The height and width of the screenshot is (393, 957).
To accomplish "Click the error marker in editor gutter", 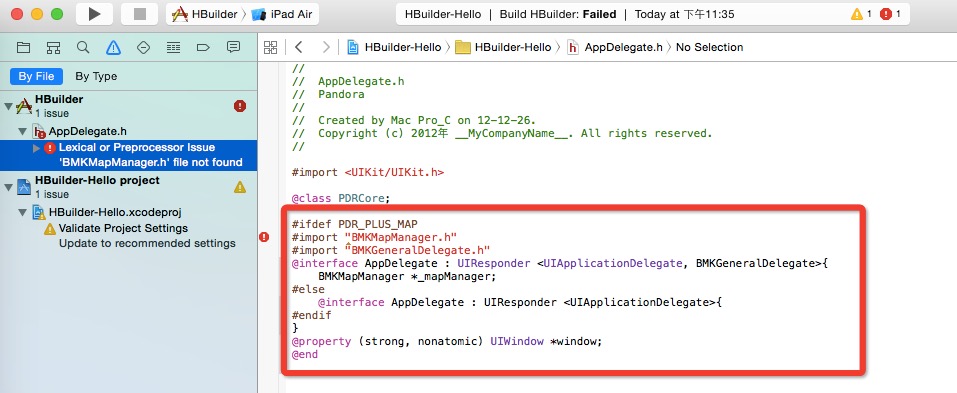I will pyautogui.click(x=264, y=237).
